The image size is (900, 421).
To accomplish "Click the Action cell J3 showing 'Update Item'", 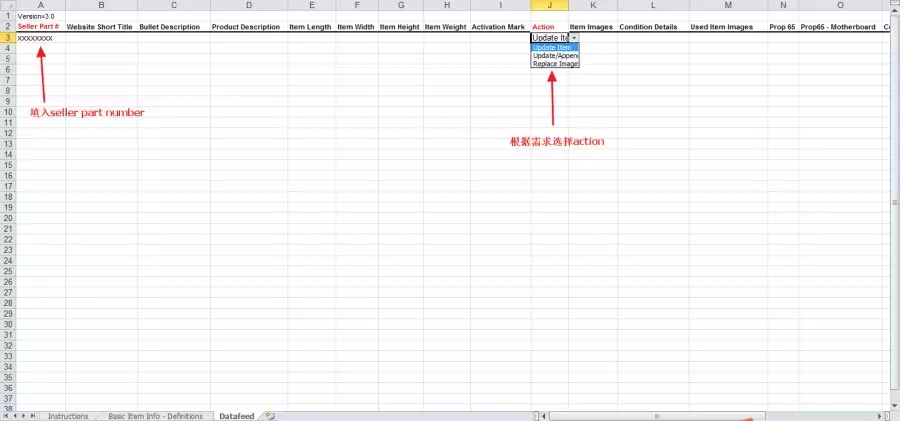I will 550,38.
